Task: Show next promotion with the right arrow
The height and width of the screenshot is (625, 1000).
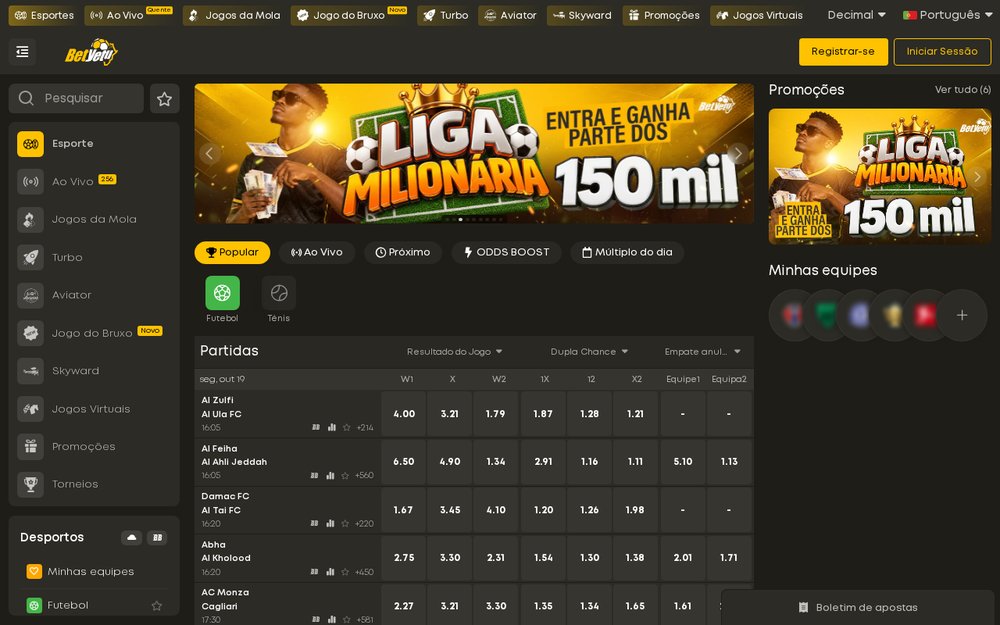Action: click(x=977, y=177)
